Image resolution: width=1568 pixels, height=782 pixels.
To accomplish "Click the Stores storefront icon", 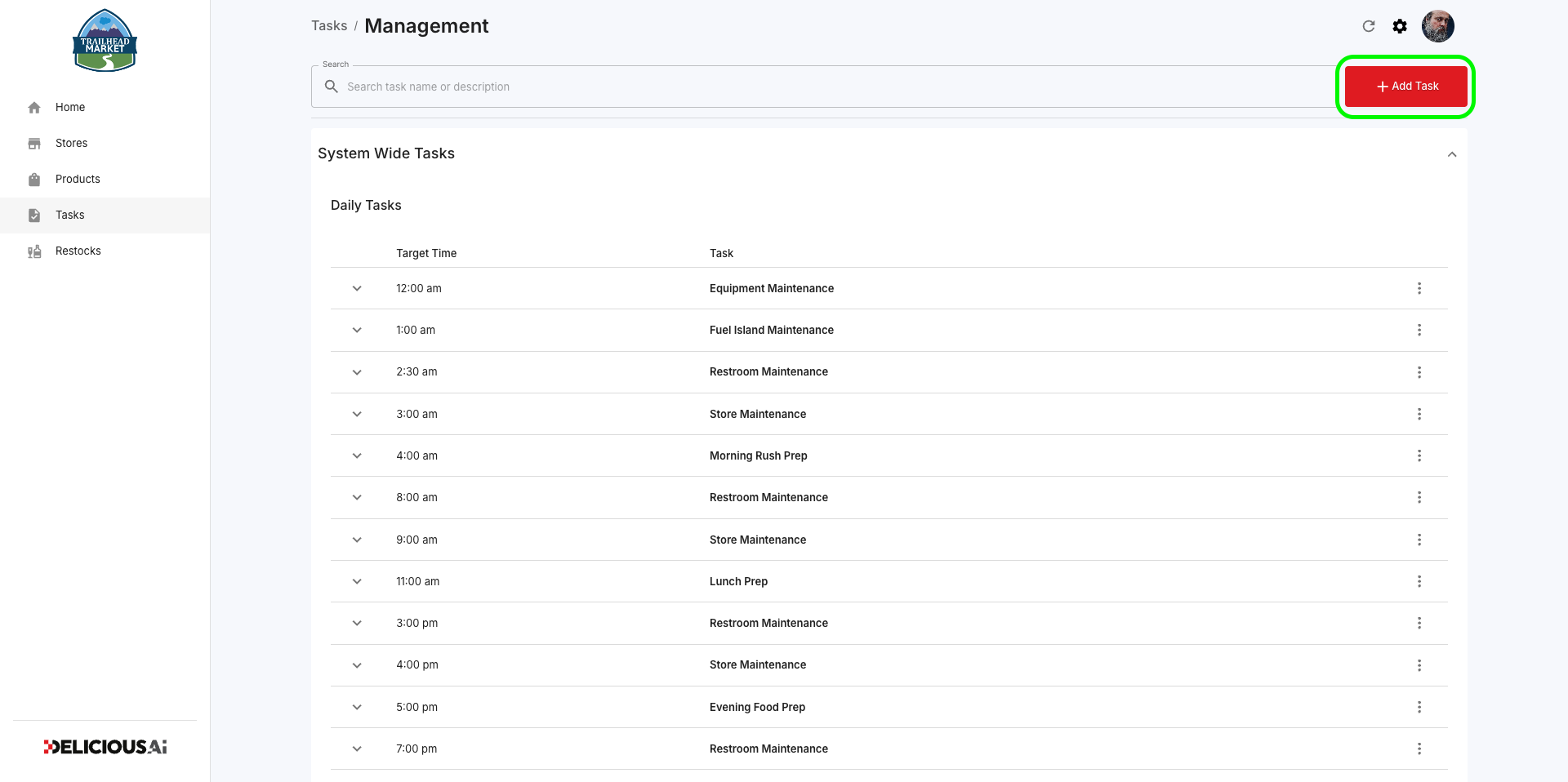I will point(34,144).
